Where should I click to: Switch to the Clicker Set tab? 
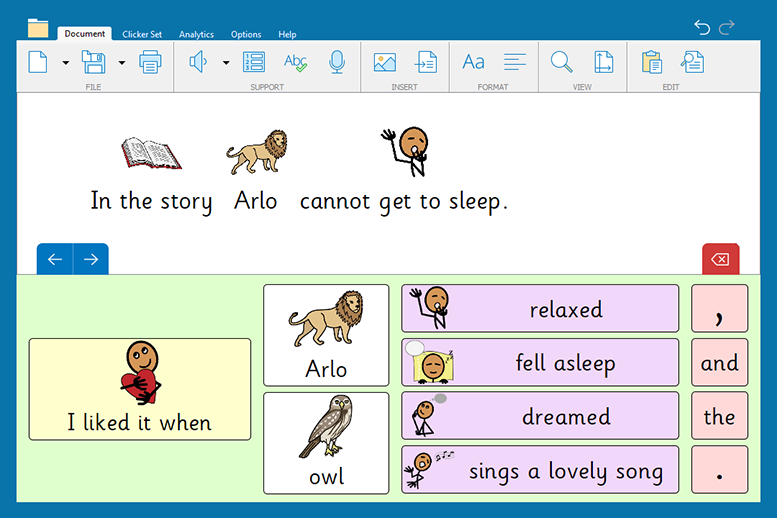pos(142,34)
